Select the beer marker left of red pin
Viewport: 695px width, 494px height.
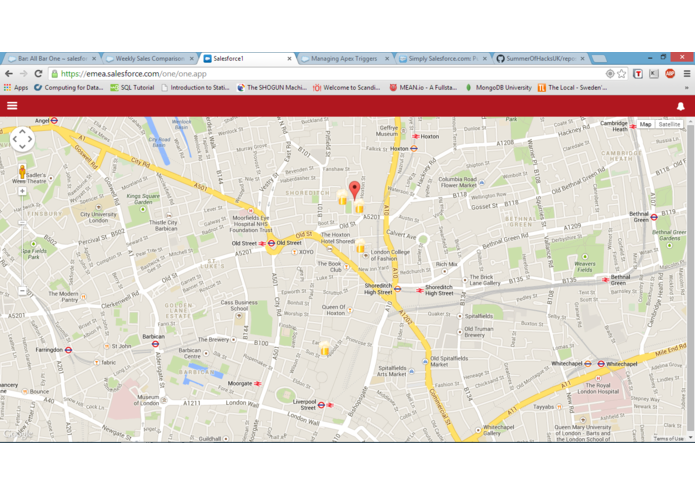point(342,197)
